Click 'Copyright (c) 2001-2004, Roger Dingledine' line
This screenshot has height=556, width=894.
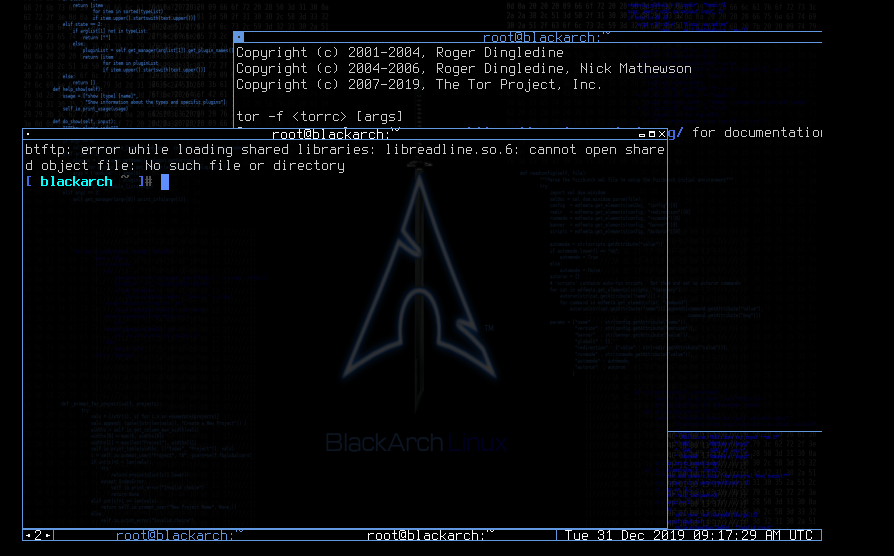point(400,53)
